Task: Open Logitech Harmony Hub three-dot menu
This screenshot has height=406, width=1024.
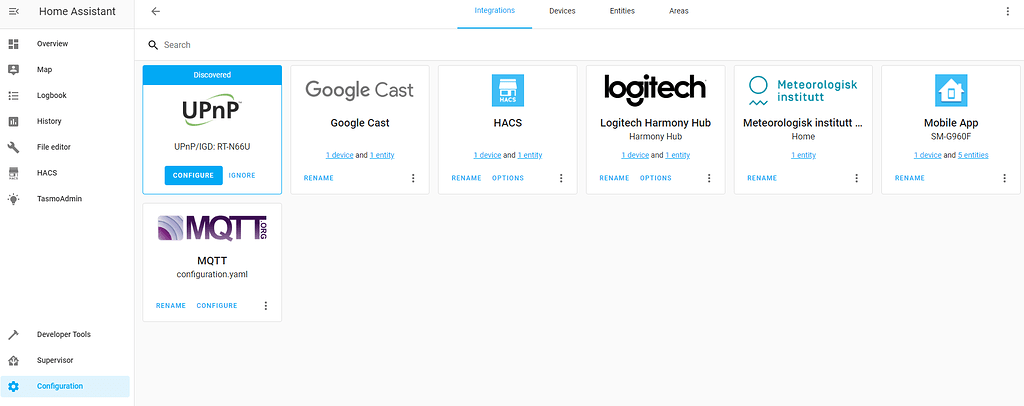Action: (x=709, y=178)
